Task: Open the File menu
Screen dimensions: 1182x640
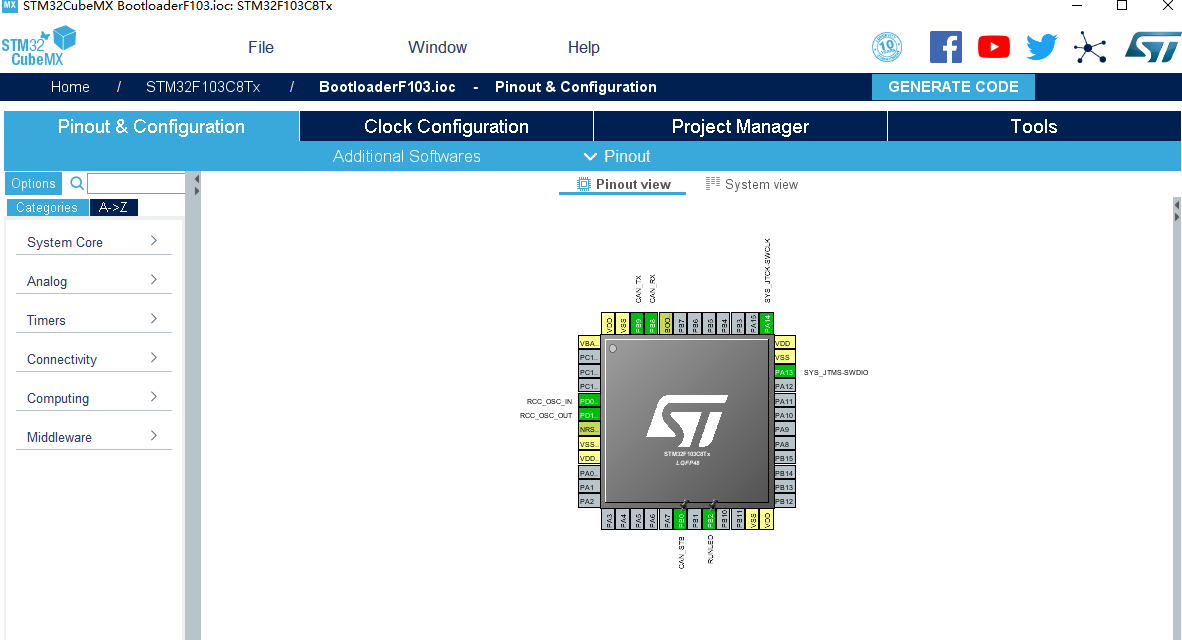Action: coord(260,46)
